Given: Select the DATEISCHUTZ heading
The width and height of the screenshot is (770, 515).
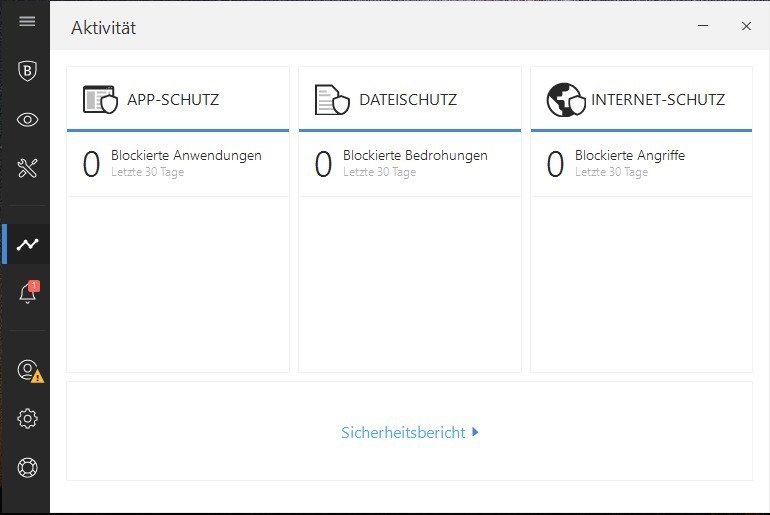Looking at the screenshot, I should tap(408, 100).
